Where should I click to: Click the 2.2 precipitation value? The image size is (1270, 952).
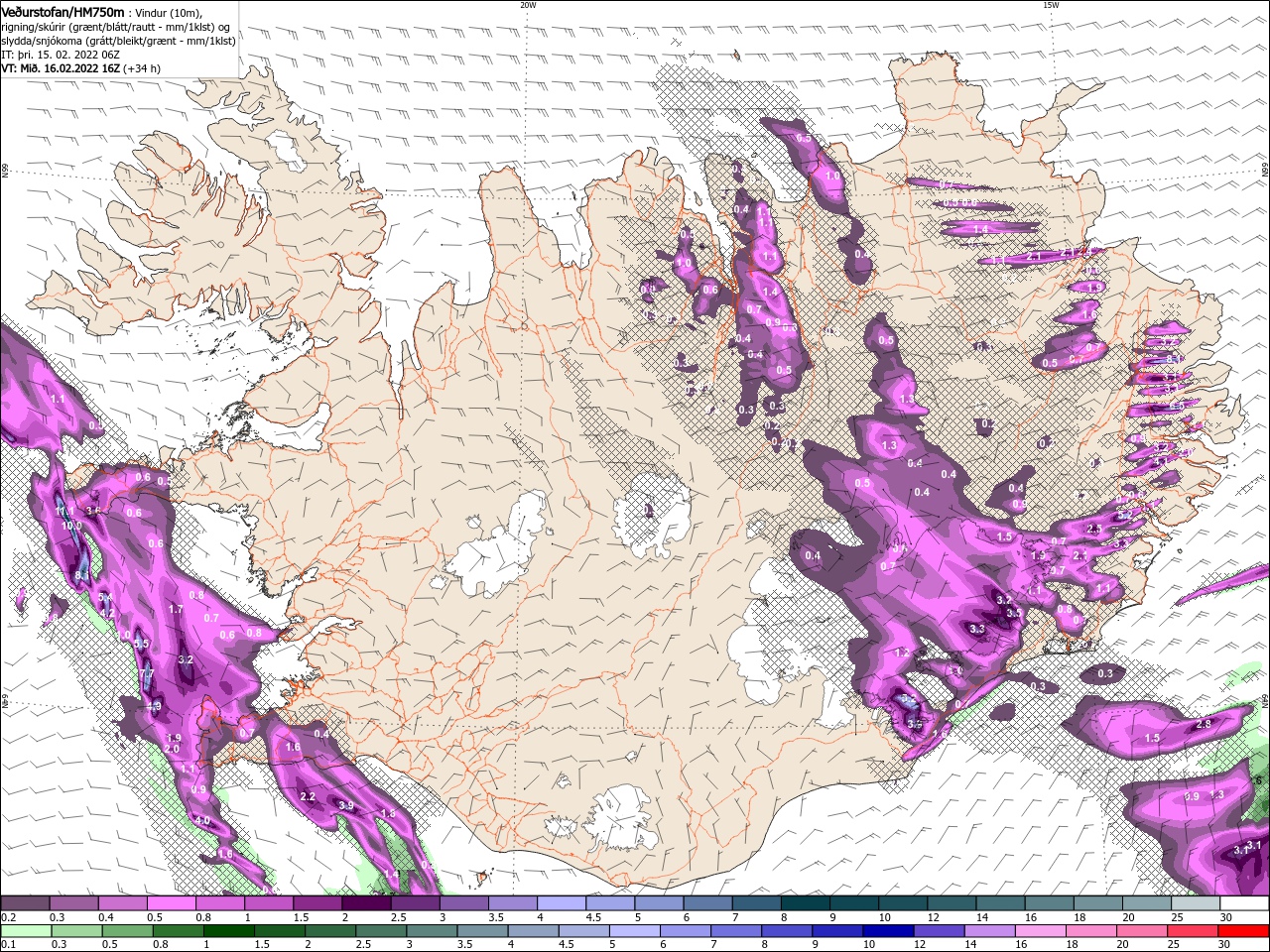coord(308,796)
